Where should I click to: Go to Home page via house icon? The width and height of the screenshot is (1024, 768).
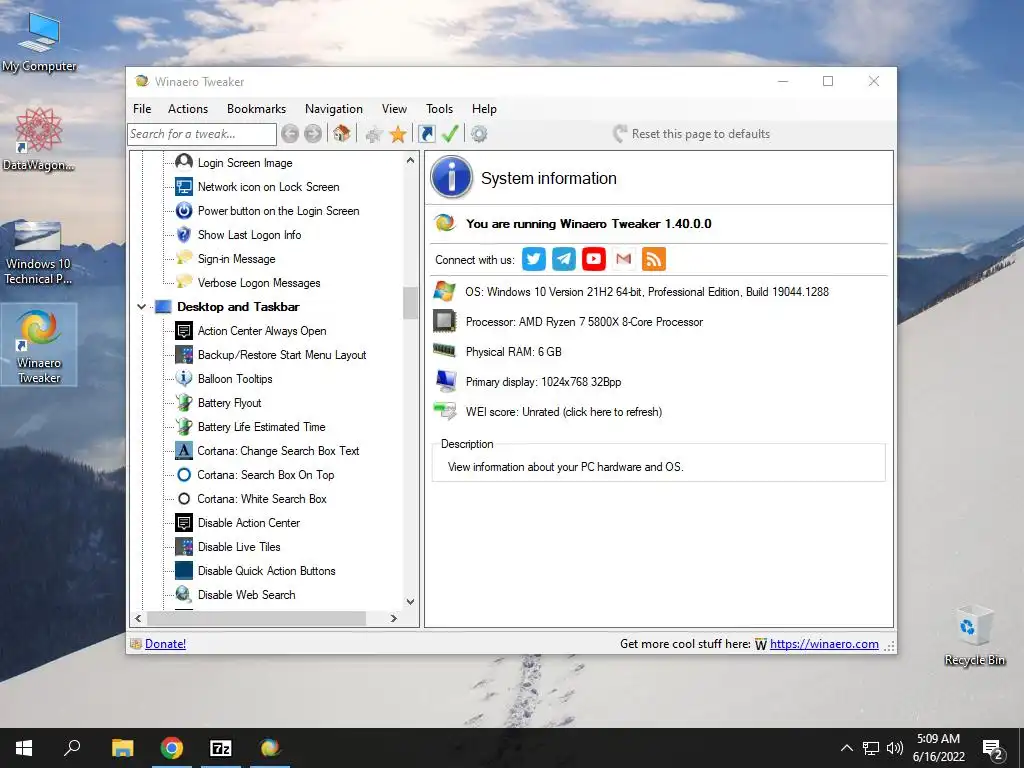tap(342, 134)
